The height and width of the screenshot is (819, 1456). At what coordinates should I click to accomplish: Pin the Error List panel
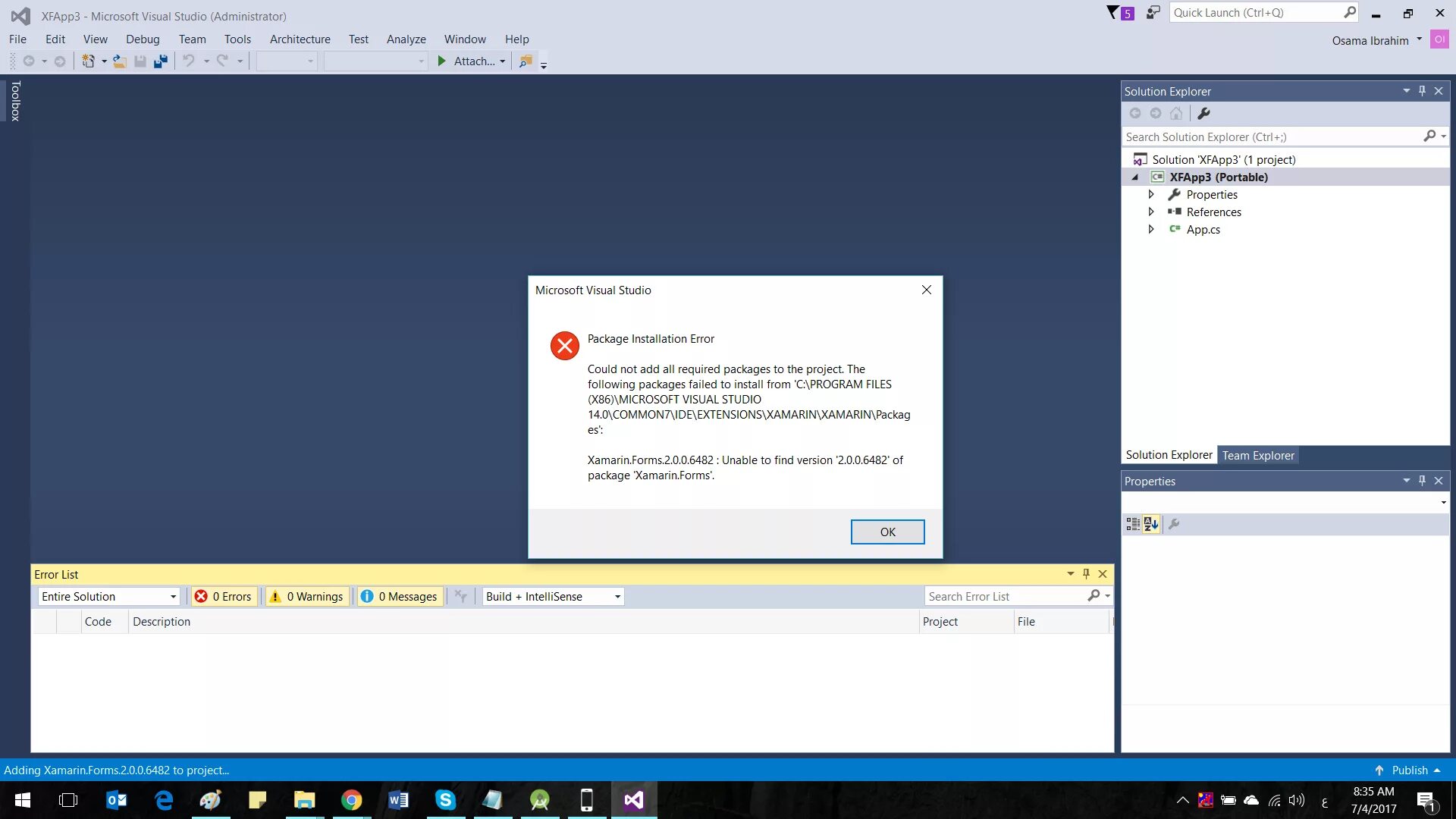pos(1086,574)
